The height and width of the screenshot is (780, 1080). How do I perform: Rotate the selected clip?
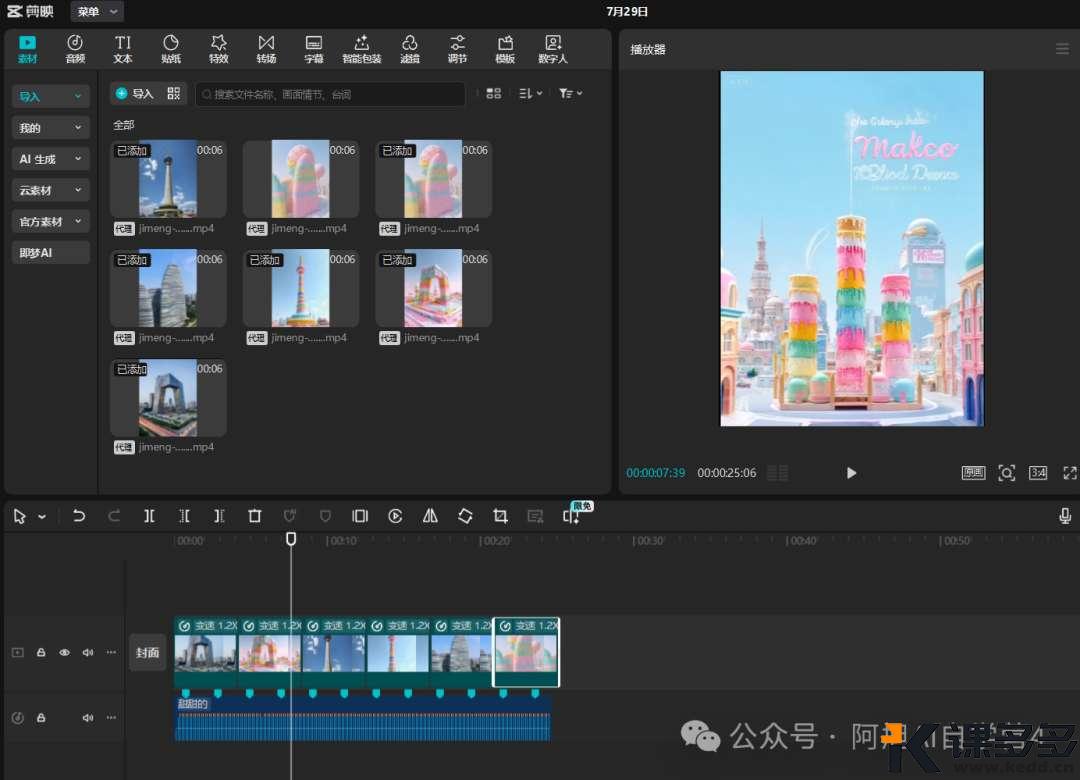pos(465,515)
